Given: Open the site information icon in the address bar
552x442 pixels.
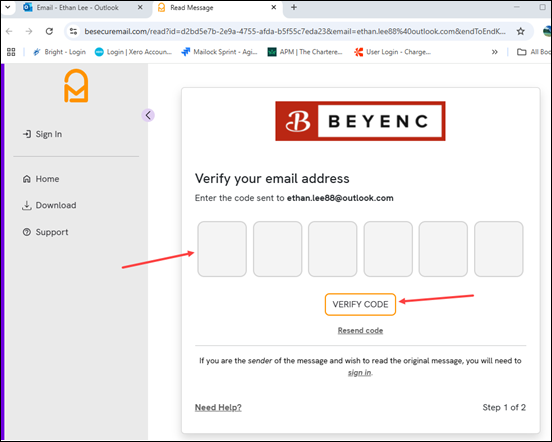Looking at the screenshot, I should (73, 31).
